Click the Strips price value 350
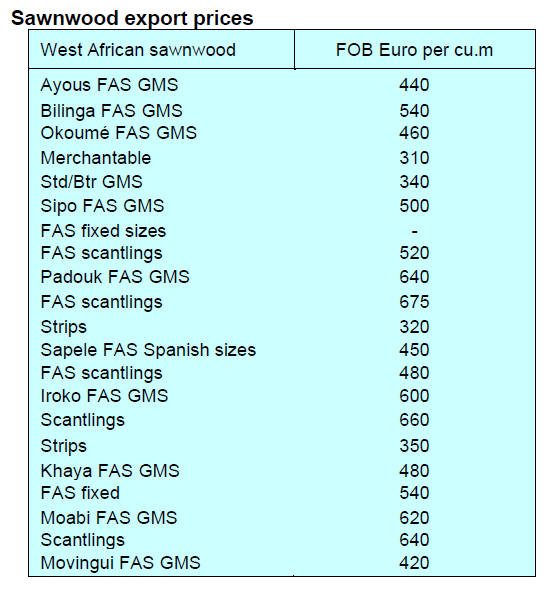550x592 pixels. [x=414, y=446]
